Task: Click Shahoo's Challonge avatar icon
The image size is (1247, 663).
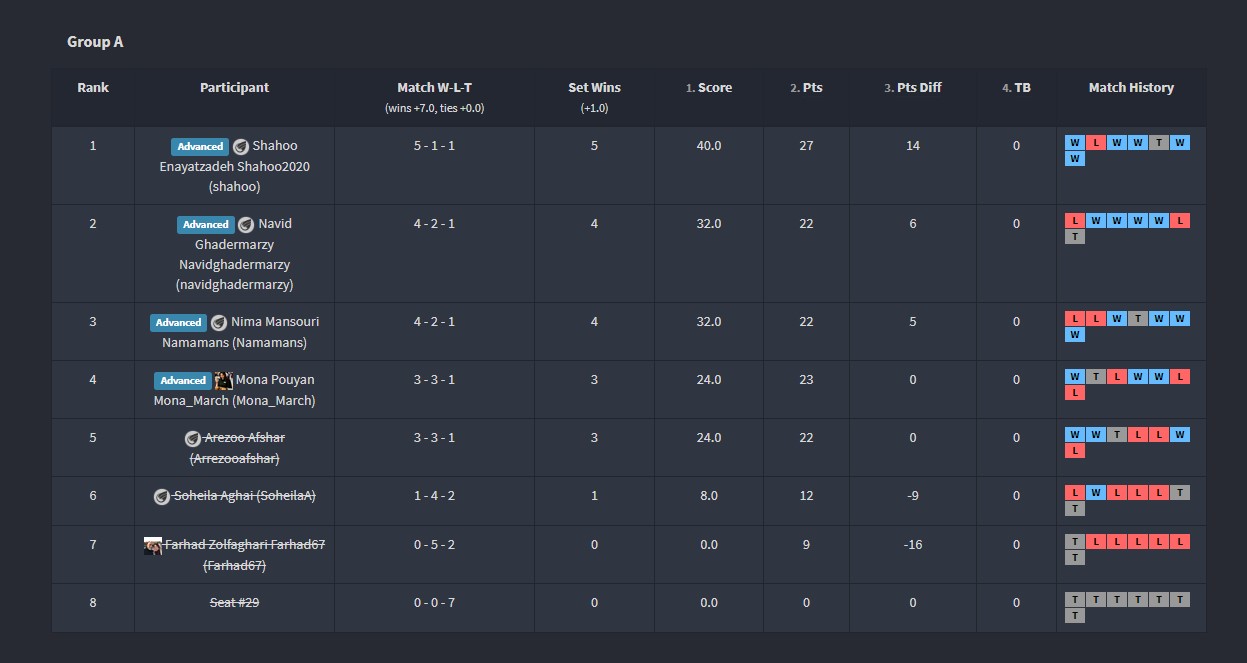Action: click(241, 146)
